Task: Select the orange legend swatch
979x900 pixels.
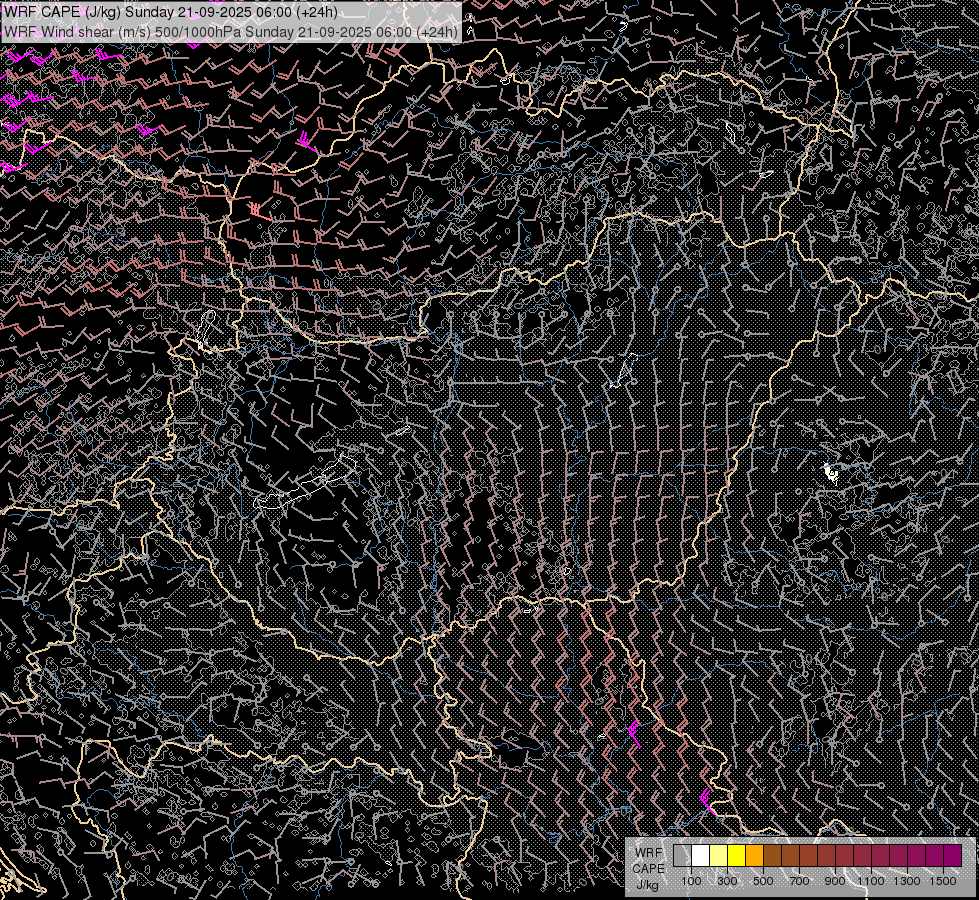Action: coord(754,855)
